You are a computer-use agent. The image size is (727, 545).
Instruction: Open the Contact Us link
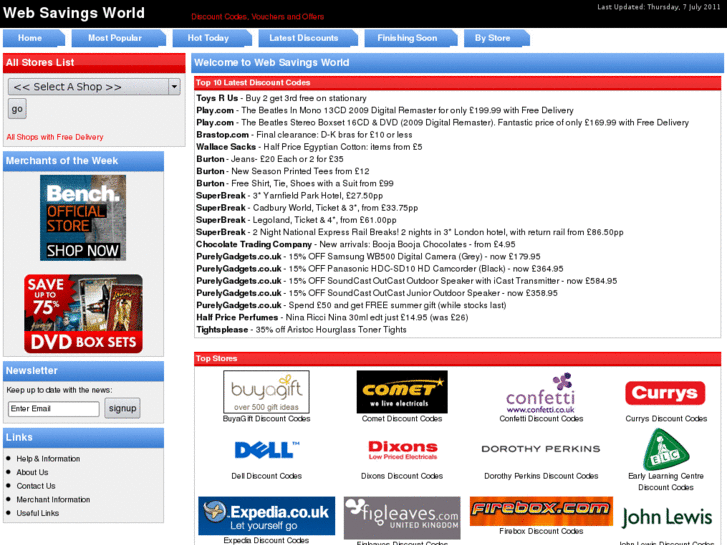click(x=36, y=486)
